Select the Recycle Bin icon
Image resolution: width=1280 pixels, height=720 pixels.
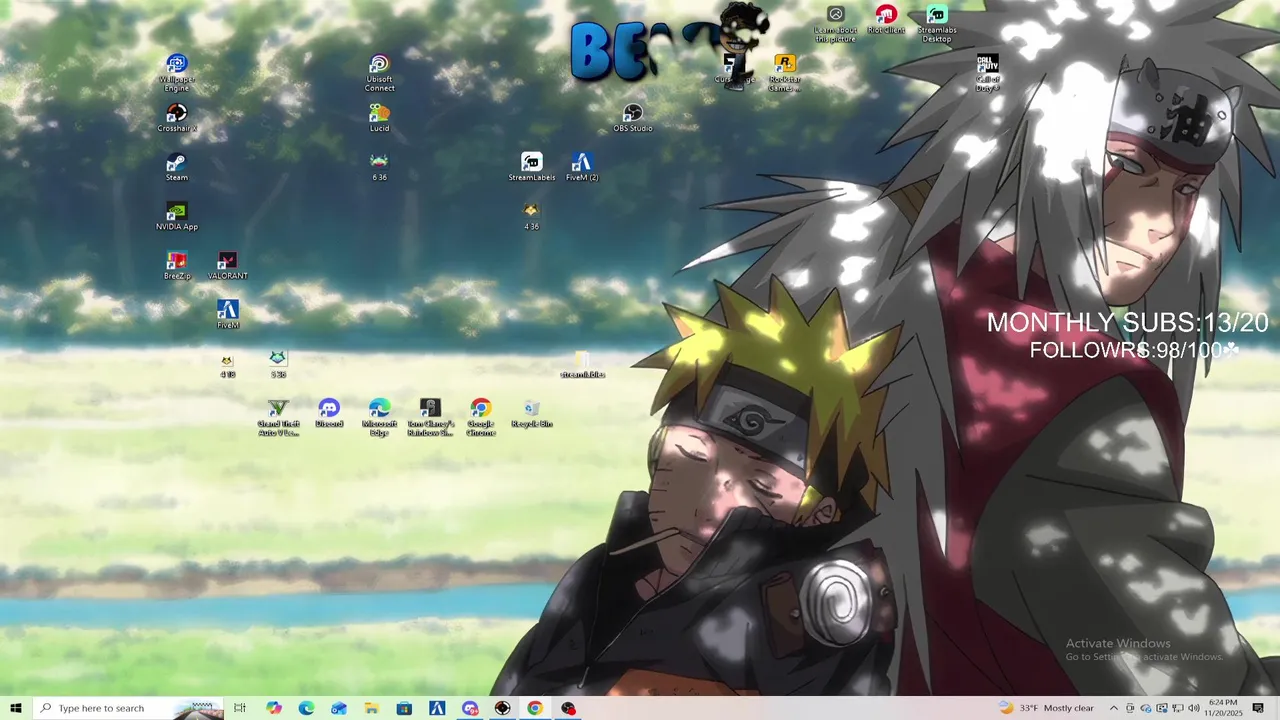532,413
